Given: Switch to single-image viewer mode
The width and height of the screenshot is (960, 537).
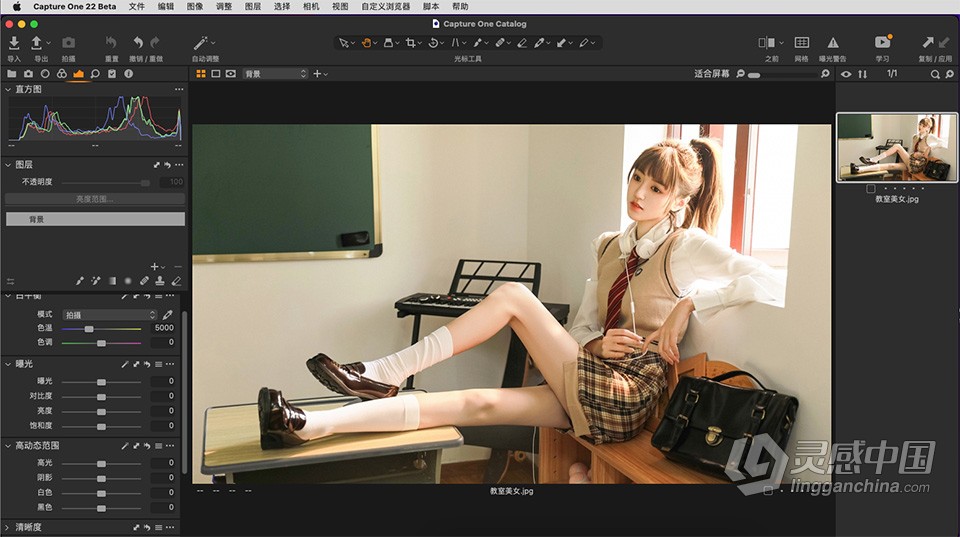Looking at the screenshot, I should 216,73.
